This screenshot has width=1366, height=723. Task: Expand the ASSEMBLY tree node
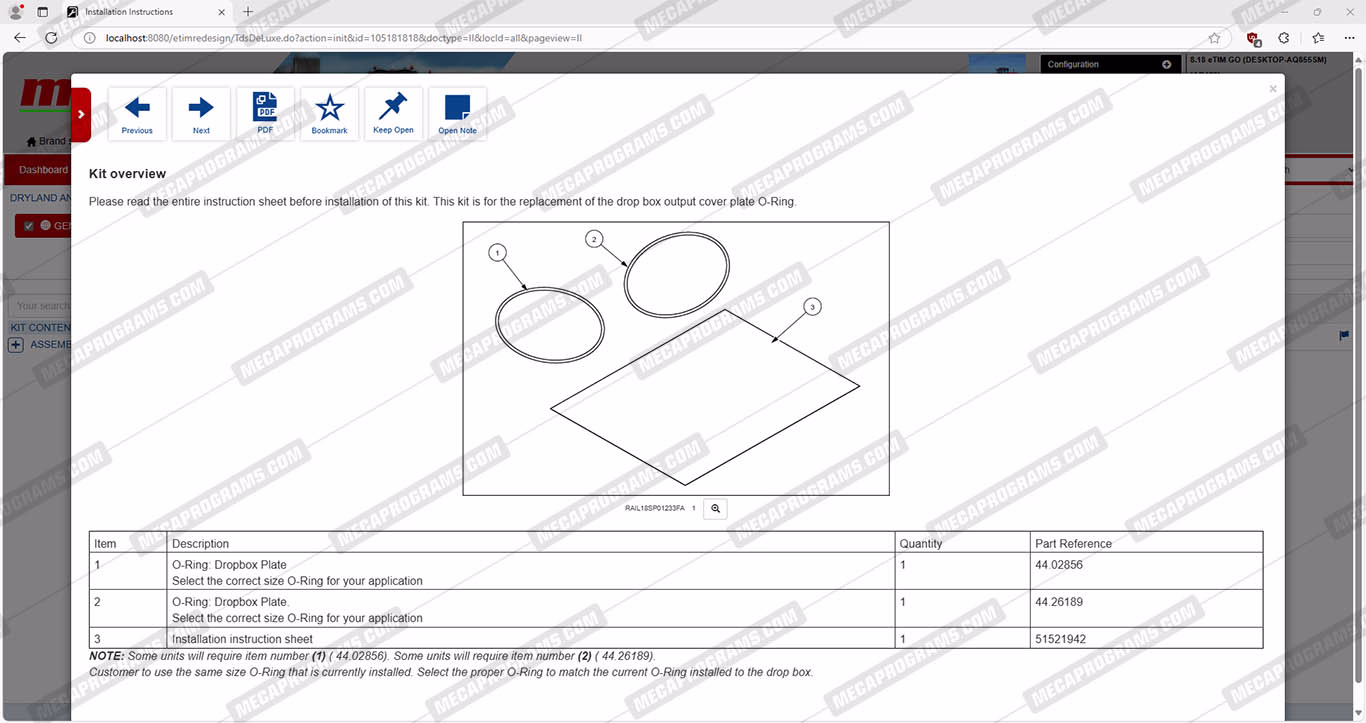(x=16, y=345)
